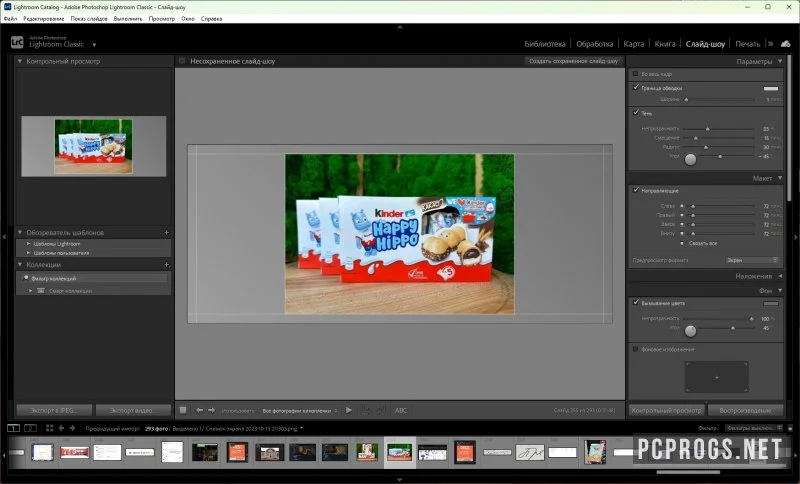Click the 'Экспорт видео...' button

pyautogui.click(x=133, y=410)
